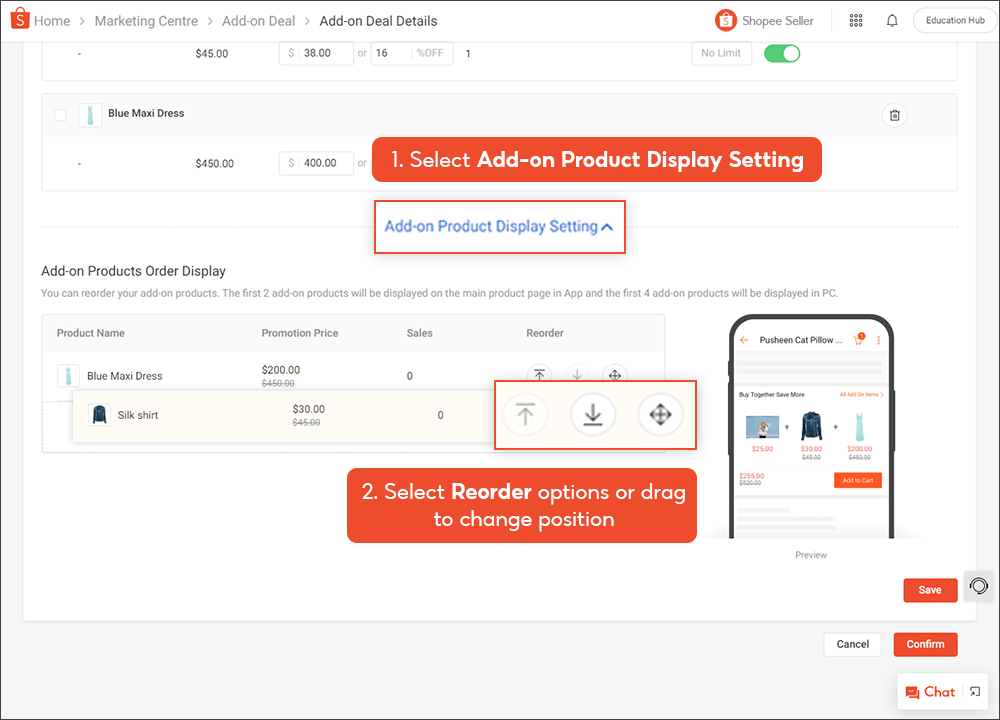Click the drag-to-reorder icon for Silk shirt
1000x720 pixels.
pos(660,414)
